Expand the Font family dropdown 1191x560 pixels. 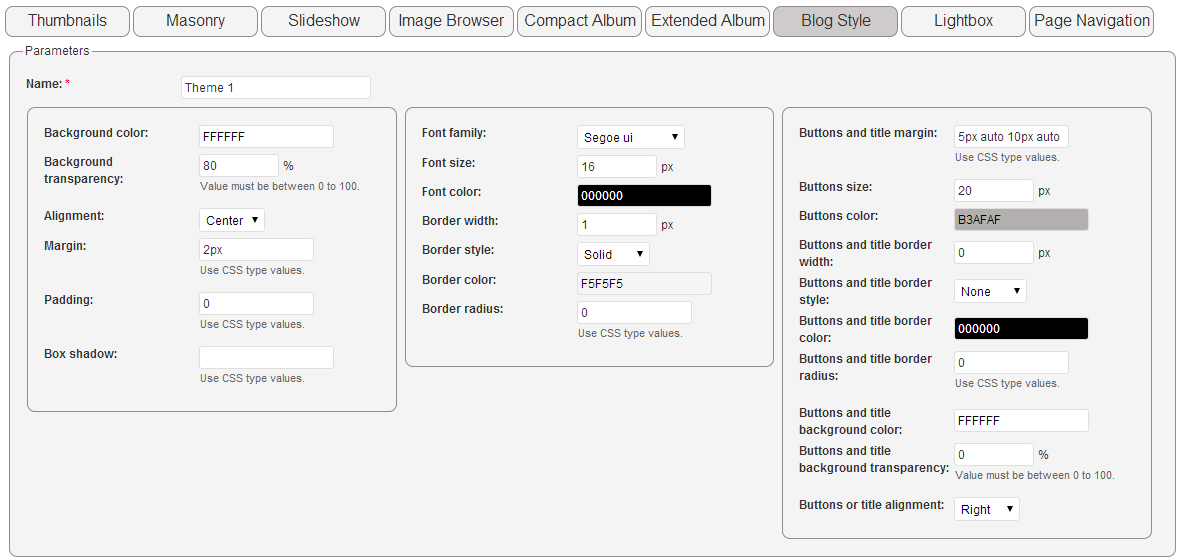pos(630,138)
